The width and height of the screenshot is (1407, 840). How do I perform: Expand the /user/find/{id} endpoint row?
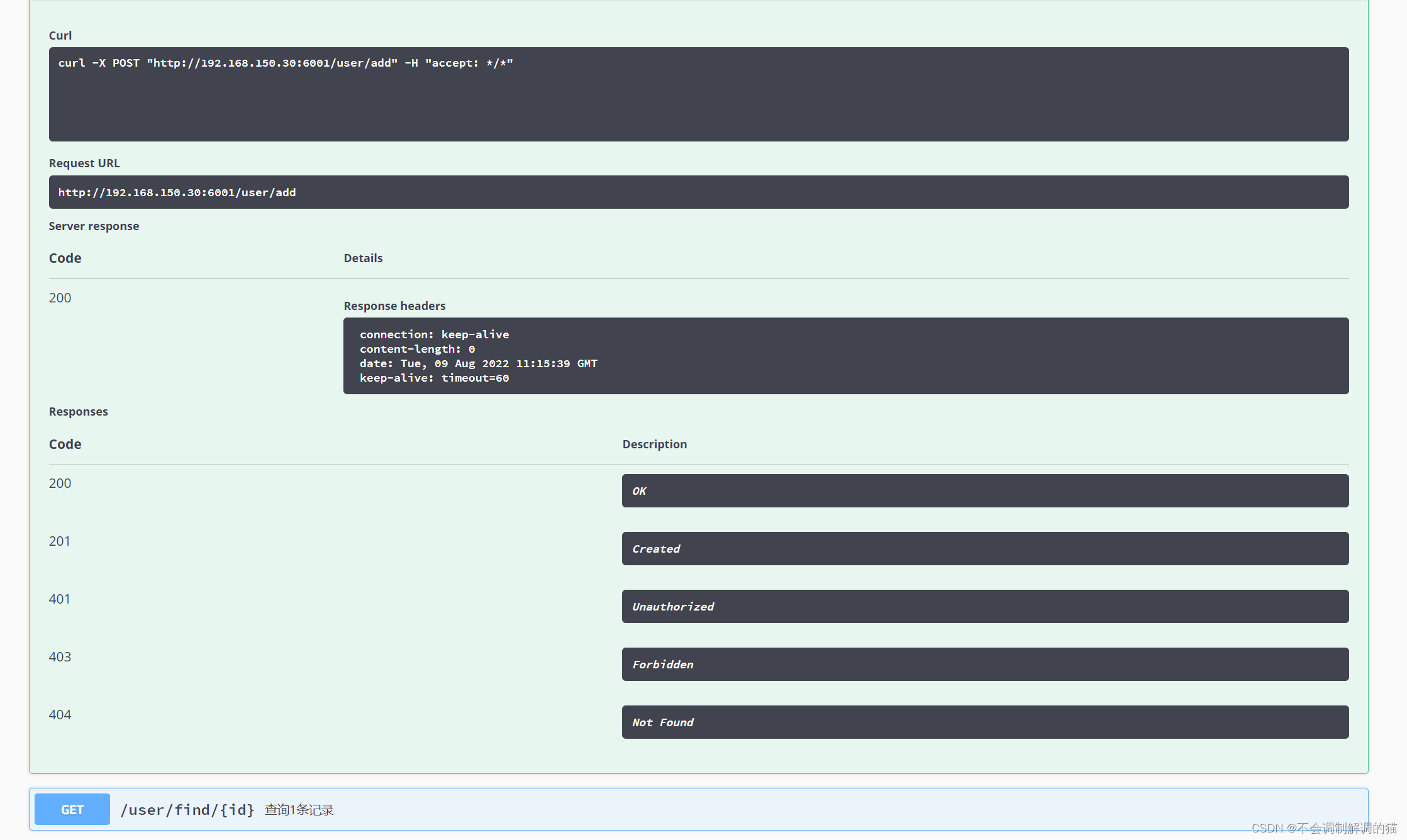(698, 809)
